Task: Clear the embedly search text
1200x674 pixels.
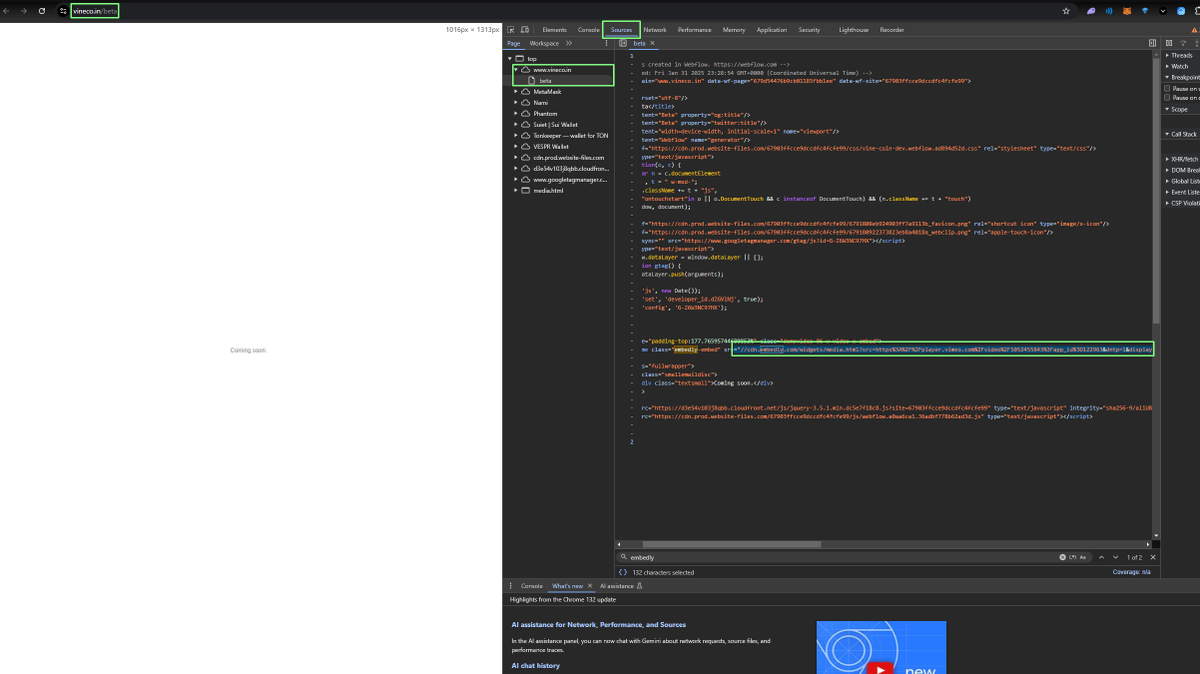Action: [x=1062, y=557]
